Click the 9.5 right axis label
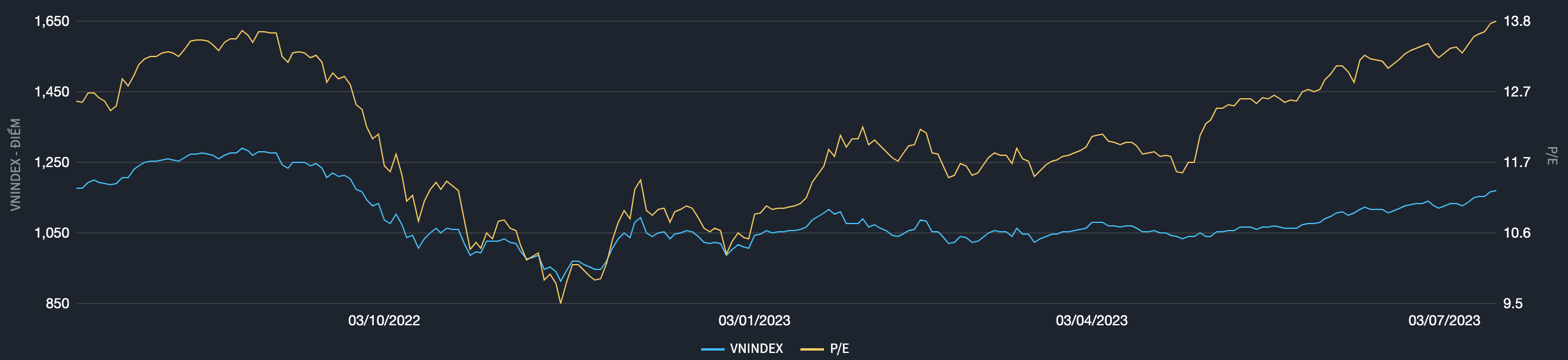 coord(1513,304)
